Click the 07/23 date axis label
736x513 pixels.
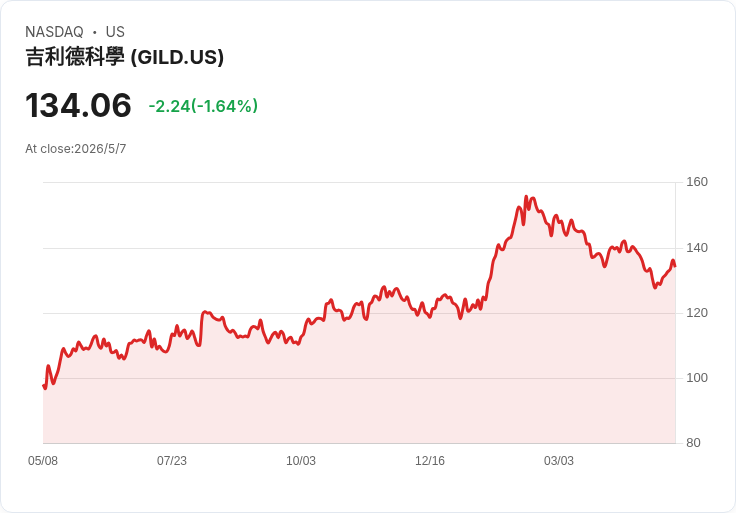point(172,461)
